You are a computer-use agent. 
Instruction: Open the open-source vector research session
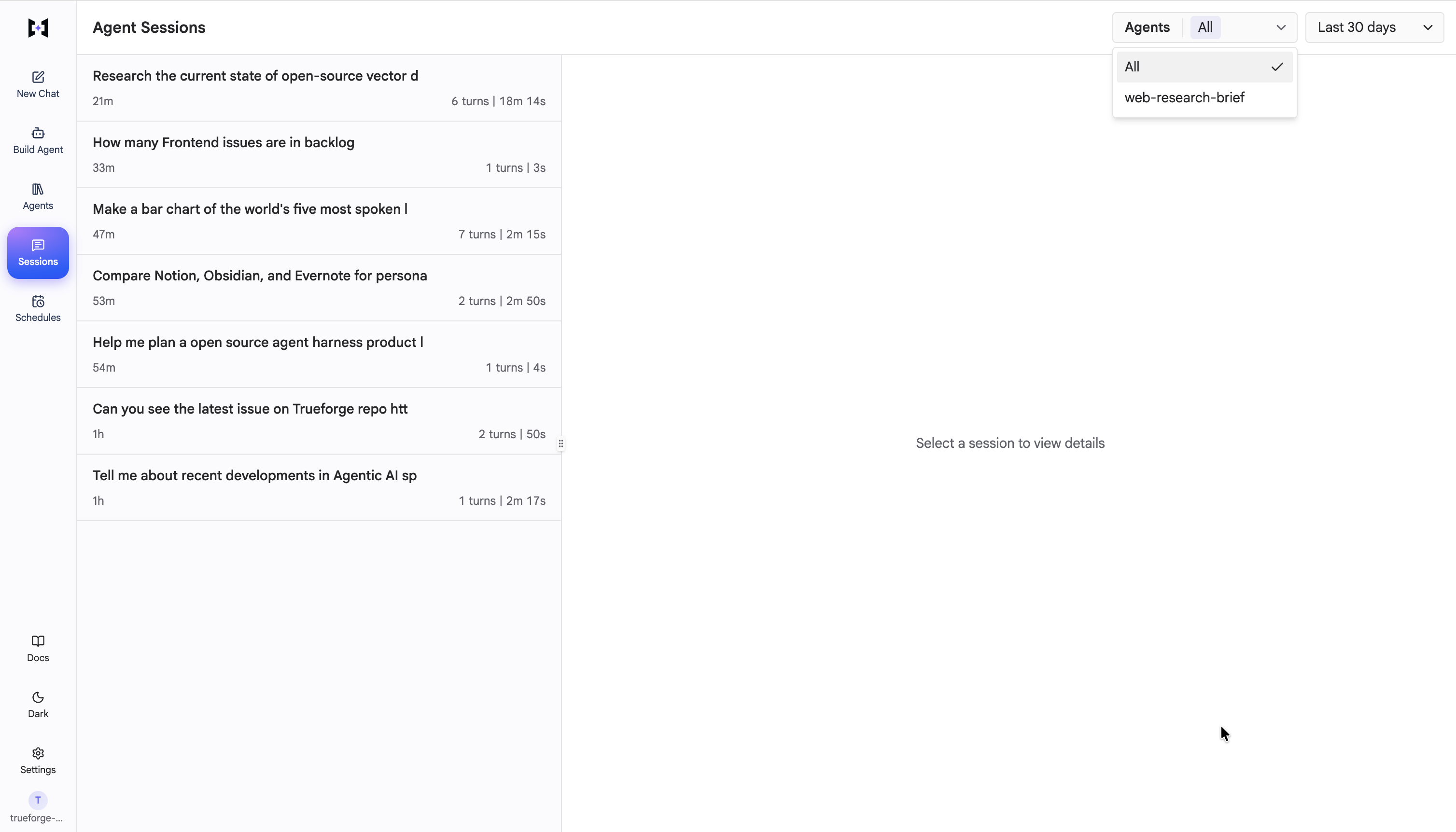coord(319,88)
